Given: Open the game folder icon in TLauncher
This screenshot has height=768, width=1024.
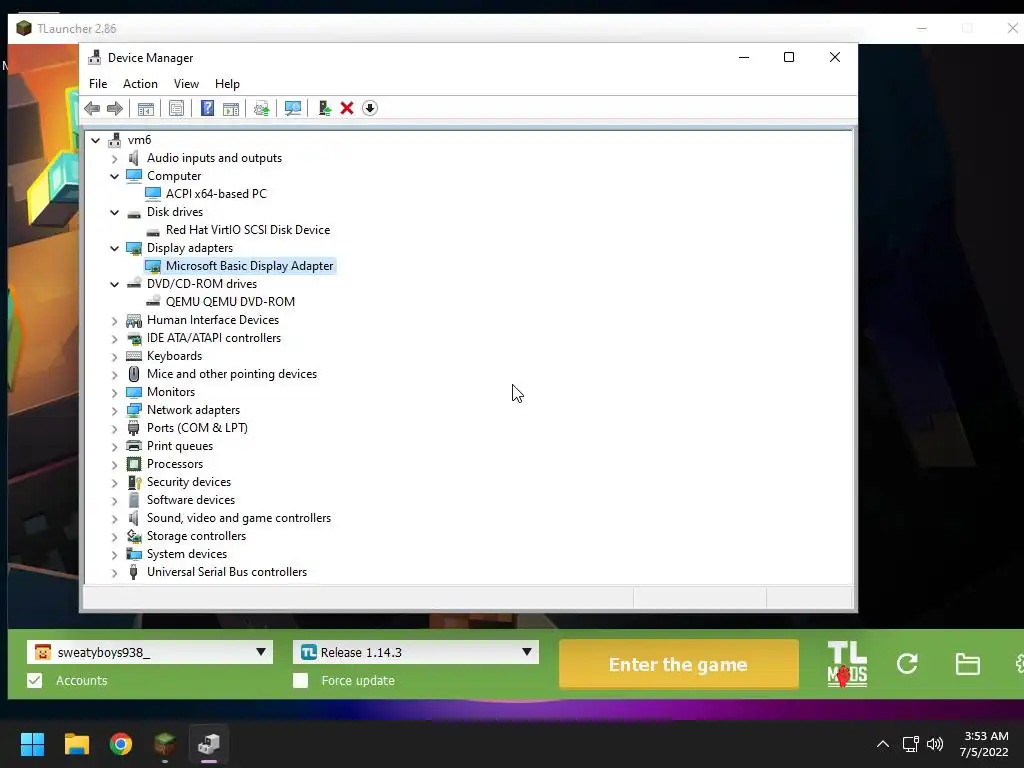Looking at the screenshot, I should point(967,664).
